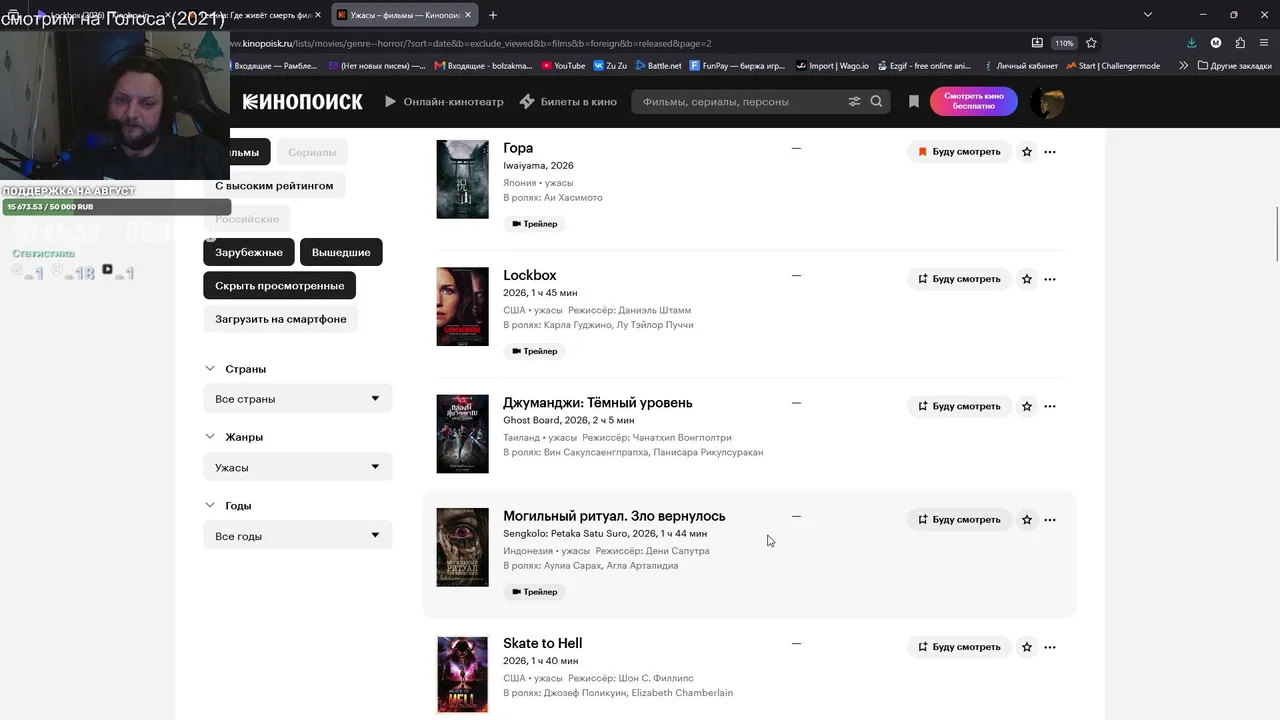The height and width of the screenshot is (720, 1280).
Task: Open the Могильный ритуал poster
Action: click(x=462, y=547)
